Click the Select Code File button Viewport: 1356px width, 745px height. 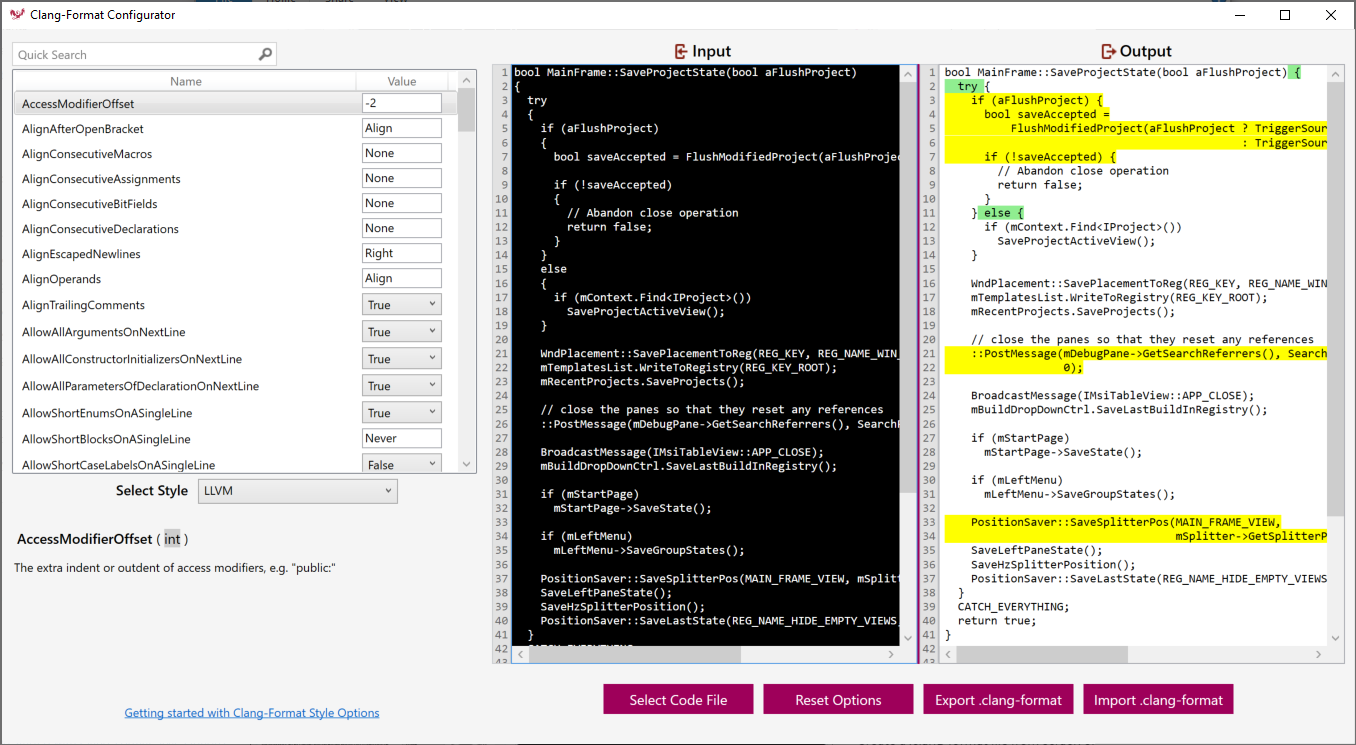point(678,699)
